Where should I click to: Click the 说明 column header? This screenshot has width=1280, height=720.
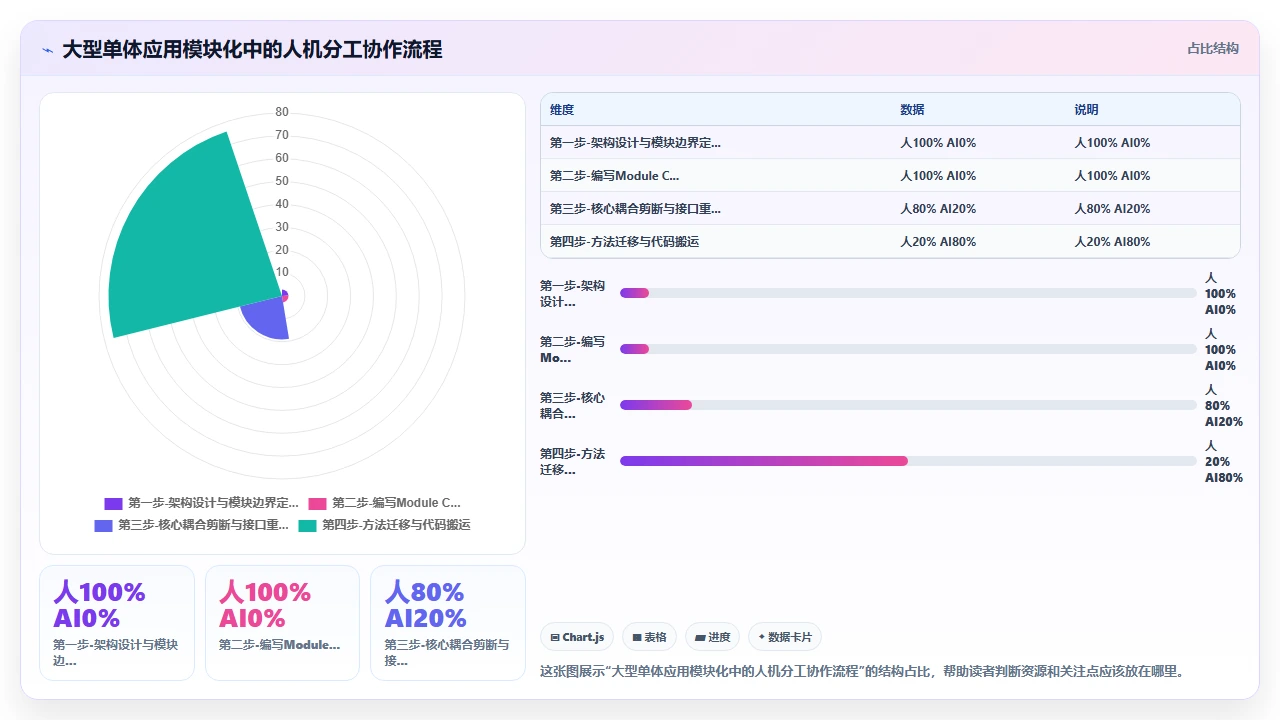click(x=1086, y=110)
